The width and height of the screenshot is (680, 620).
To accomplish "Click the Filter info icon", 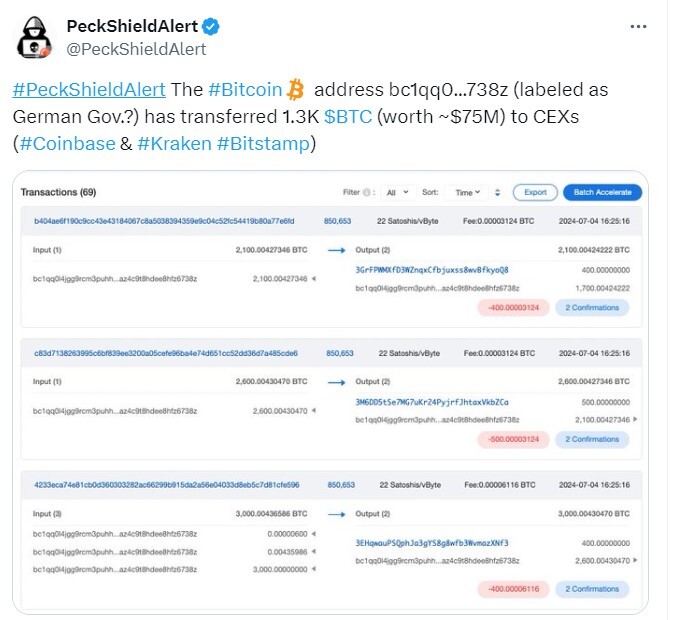I will point(366,192).
